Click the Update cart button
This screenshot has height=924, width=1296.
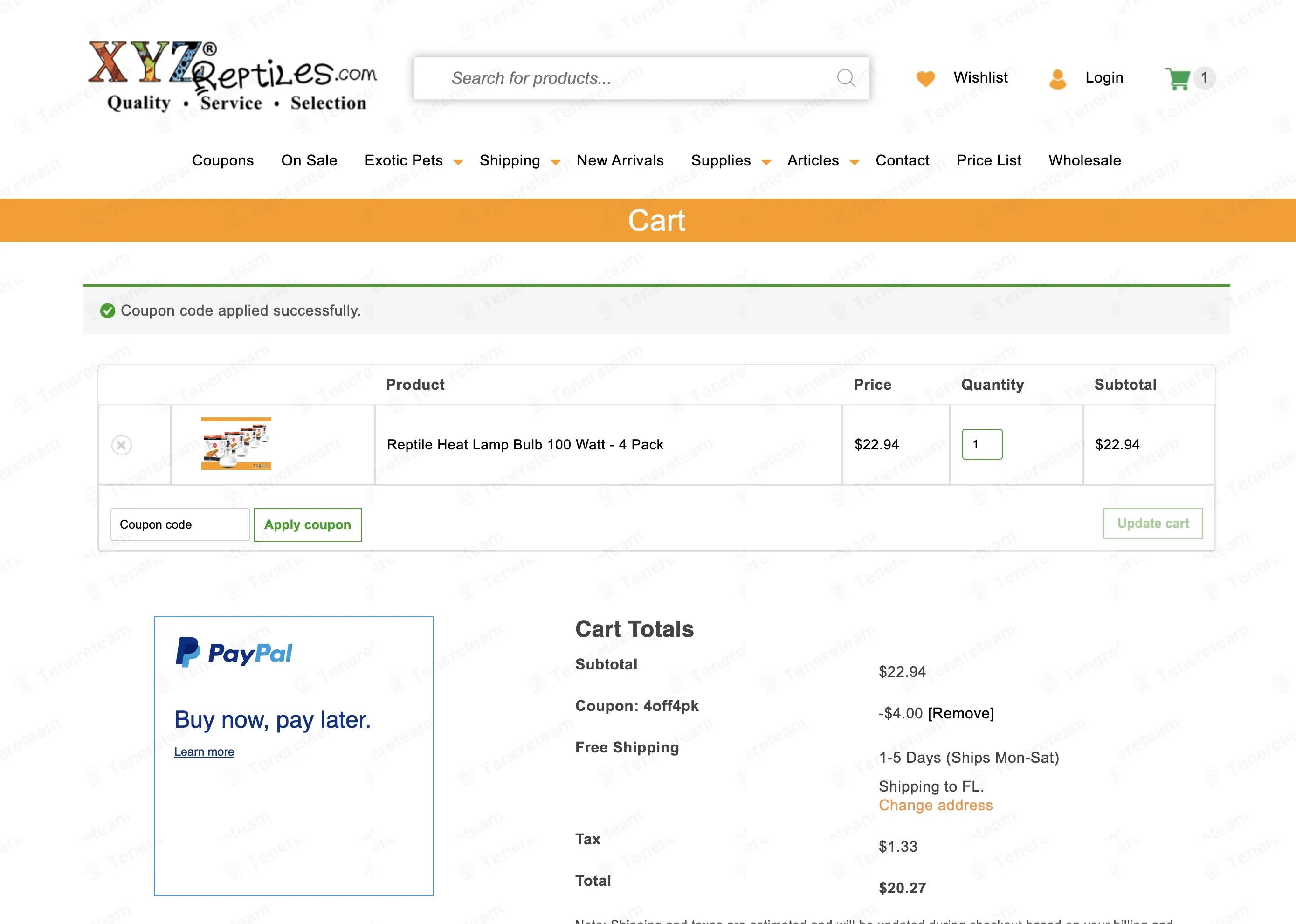click(x=1153, y=524)
